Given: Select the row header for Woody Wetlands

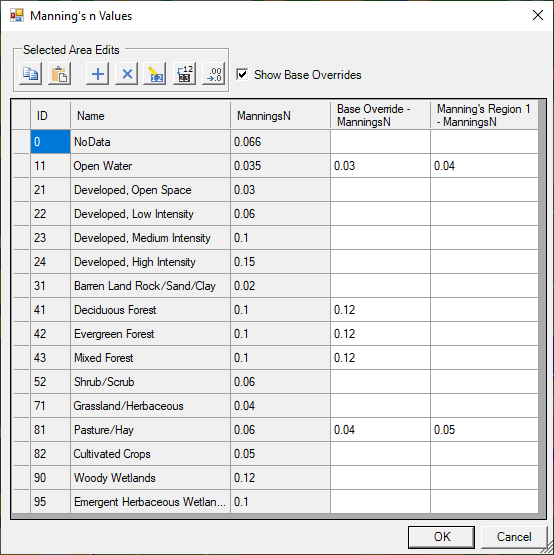Looking at the screenshot, I should (x=21, y=478).
